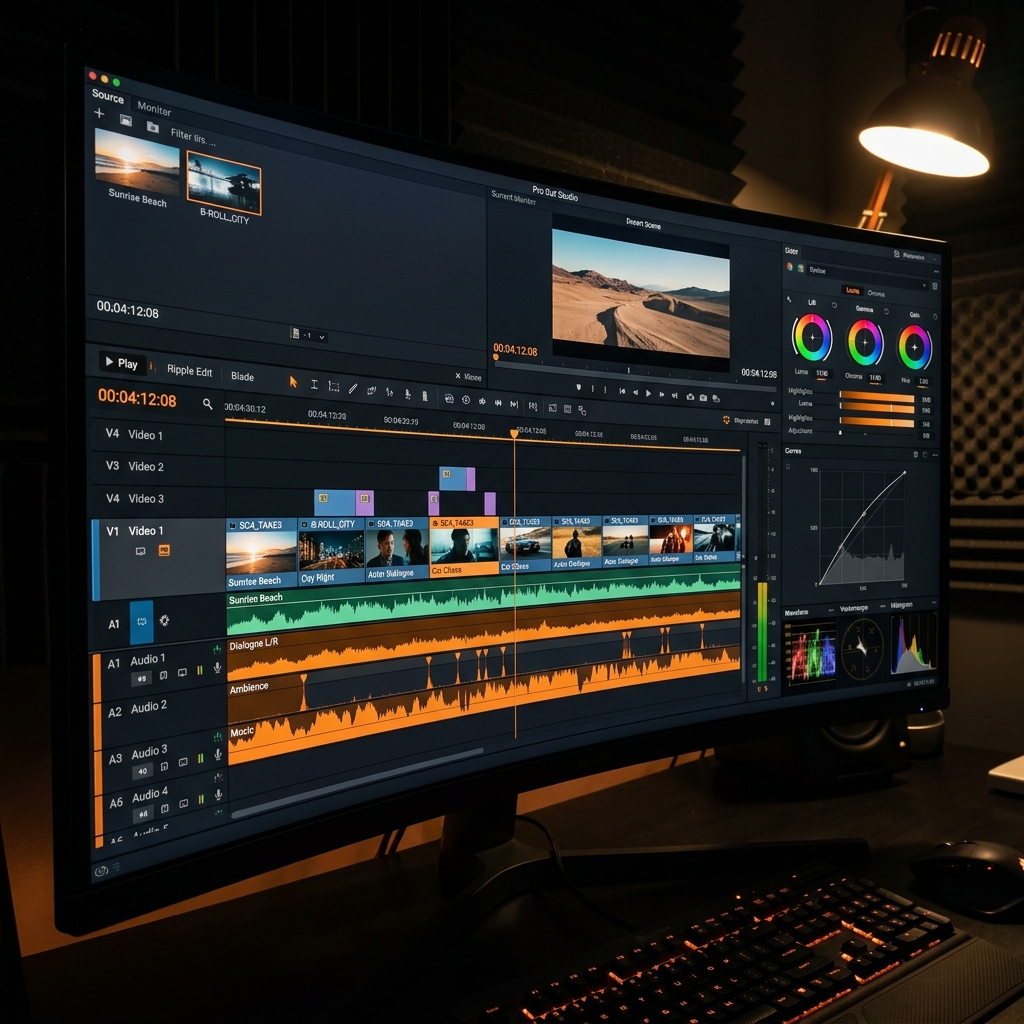This screenshot has height=1024, width=1024.
Task: Click the reset circle icon beside Lift label
Action: coord(834,305)
